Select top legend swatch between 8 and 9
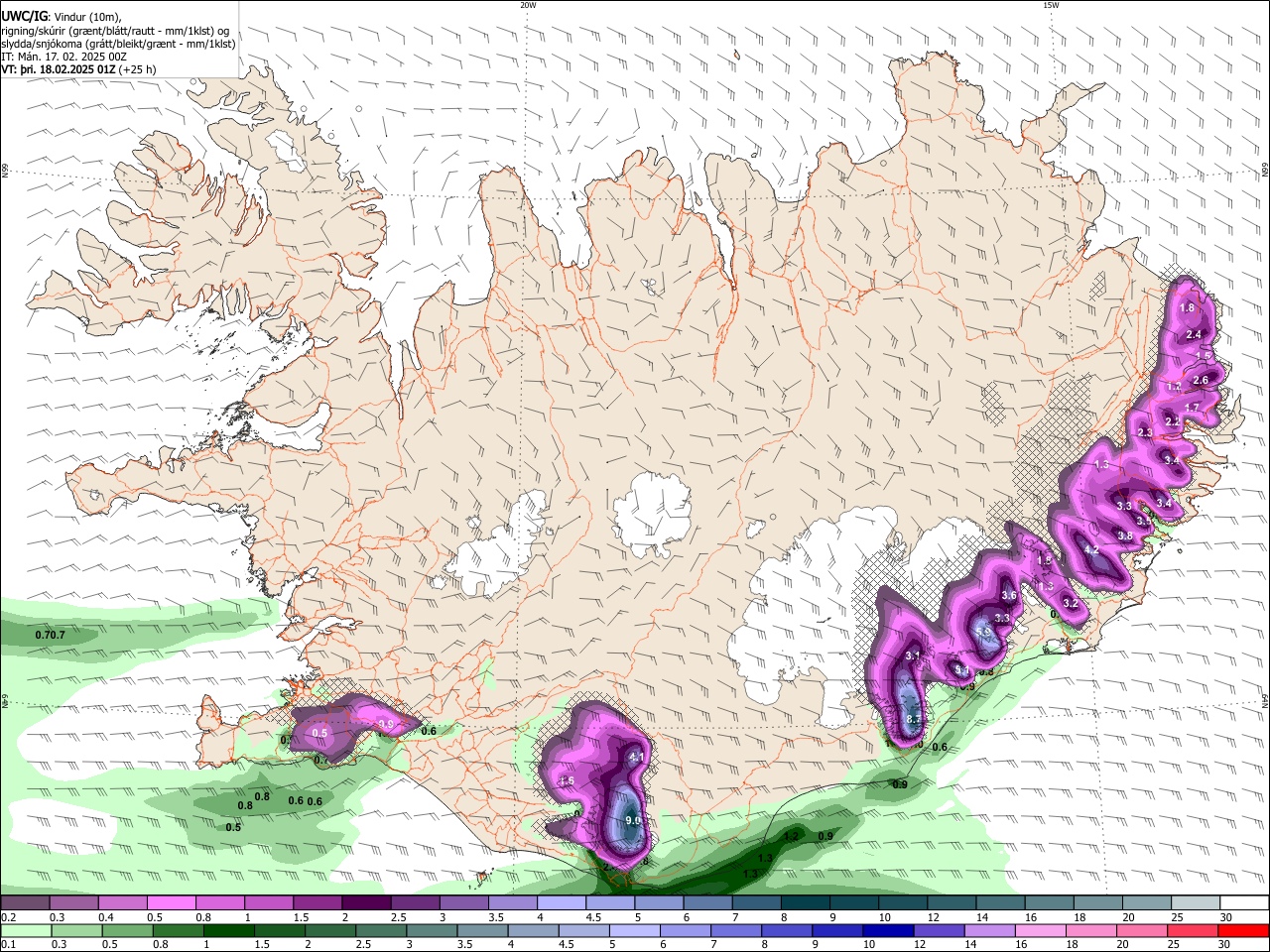 point(805,902)
